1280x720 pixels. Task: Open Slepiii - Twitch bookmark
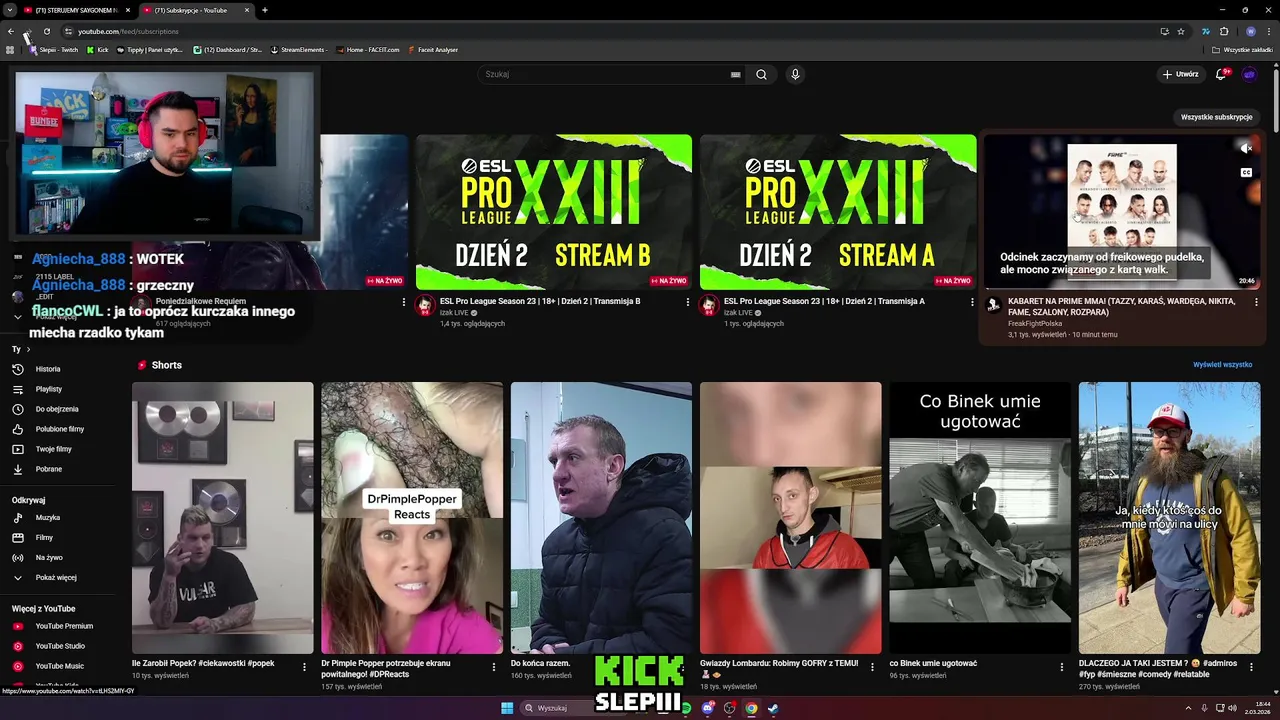(53, 49)
